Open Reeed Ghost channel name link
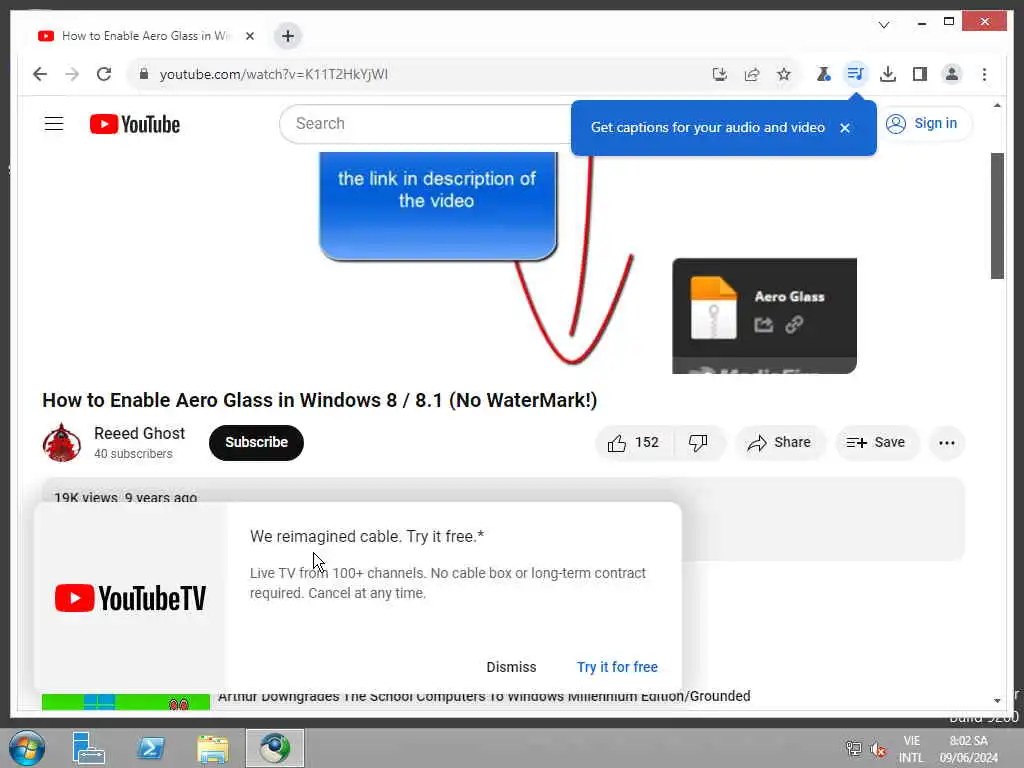The image size is (1024, 768). point(139,434)
